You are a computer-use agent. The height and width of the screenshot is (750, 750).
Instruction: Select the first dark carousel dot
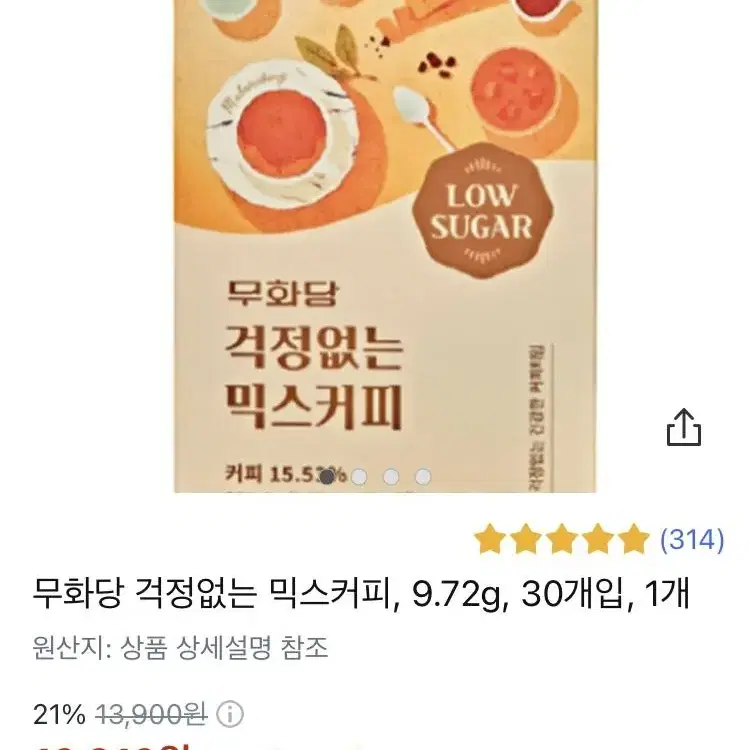pos(327,476)
